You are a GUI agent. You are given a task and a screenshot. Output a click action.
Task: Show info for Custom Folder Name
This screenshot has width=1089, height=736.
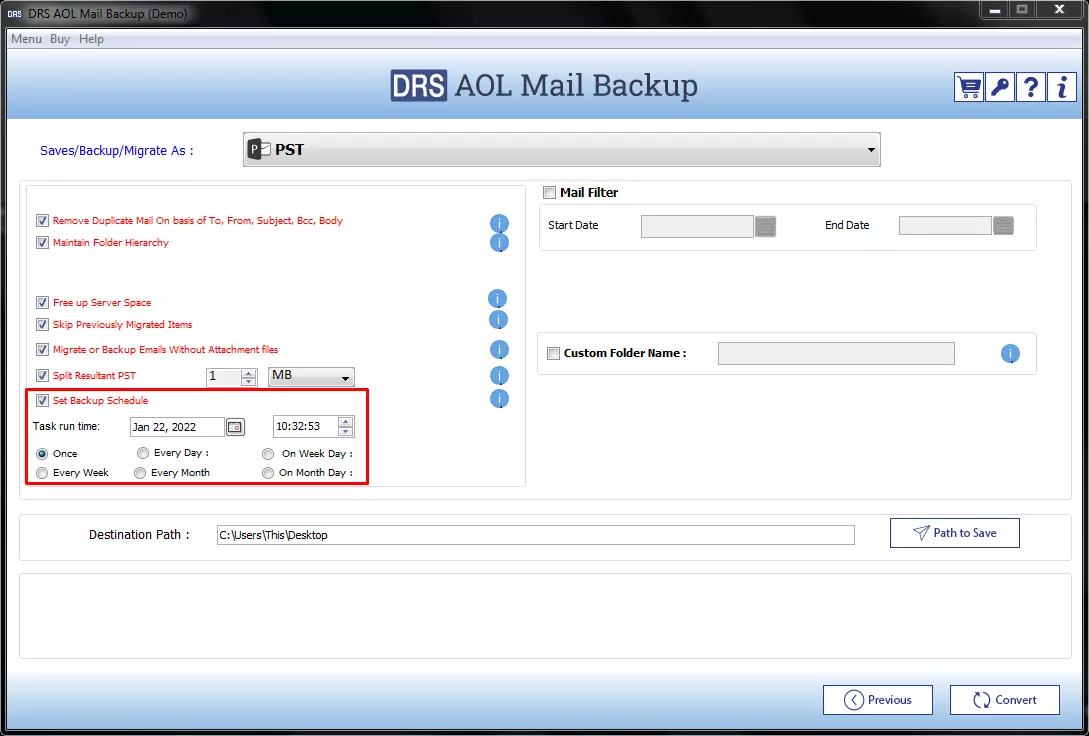click(x=1010, y=353)
